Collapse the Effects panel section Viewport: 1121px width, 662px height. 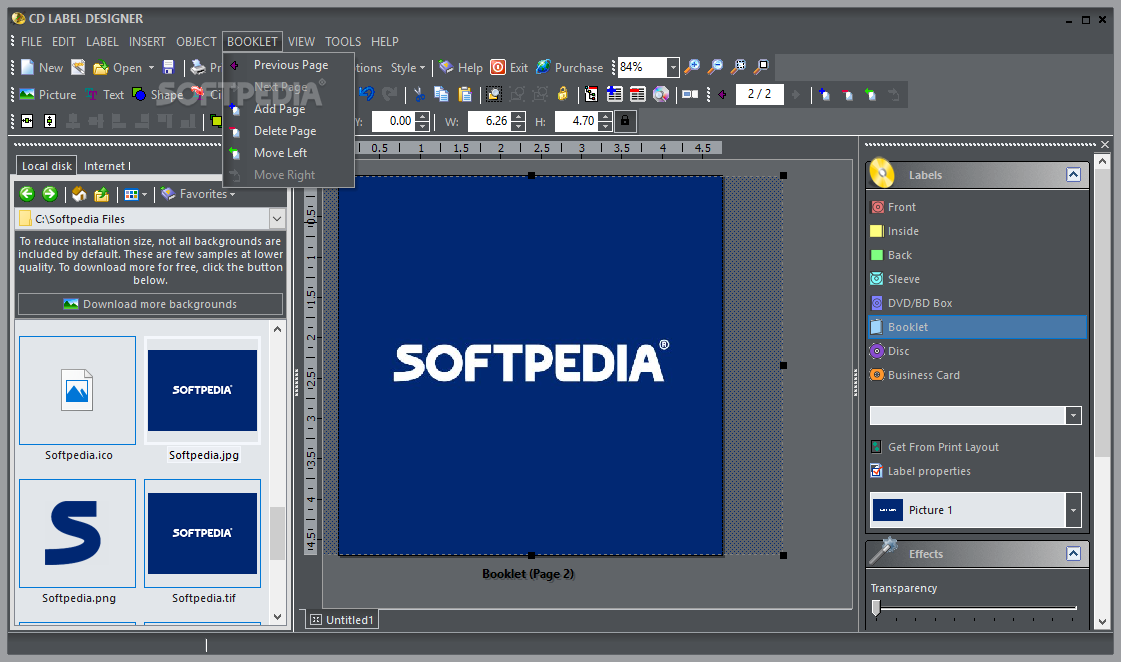1073,553
